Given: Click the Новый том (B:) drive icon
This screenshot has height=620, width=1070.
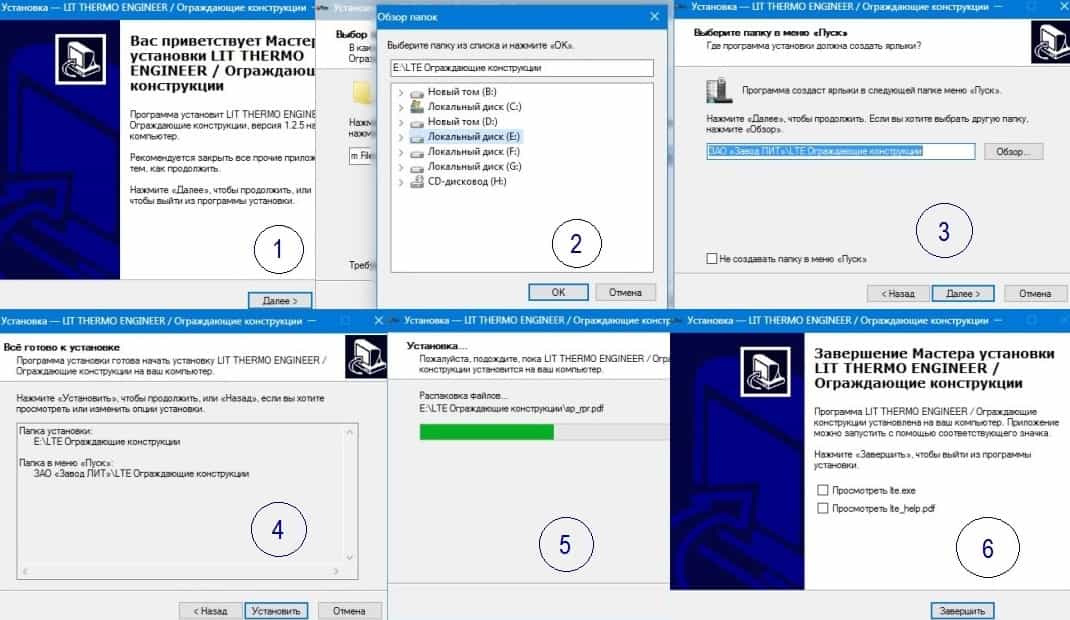Looking at the screenshot, I should [x=417, y=91].
